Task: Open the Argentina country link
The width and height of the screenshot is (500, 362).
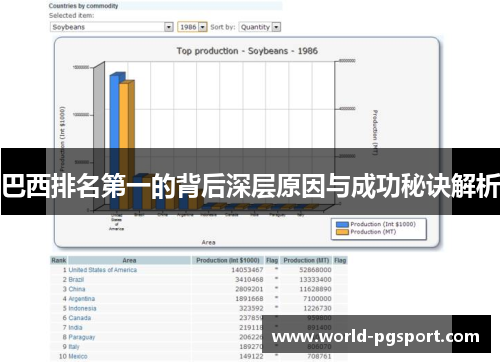Action: 82,299
